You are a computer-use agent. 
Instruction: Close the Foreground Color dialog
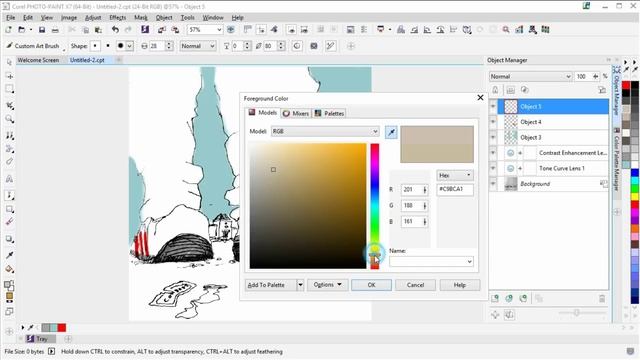[x=480, y=98]
